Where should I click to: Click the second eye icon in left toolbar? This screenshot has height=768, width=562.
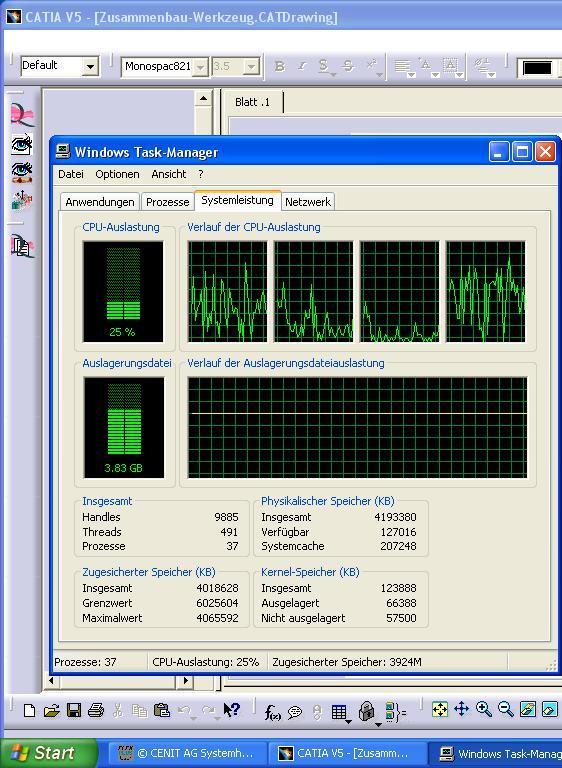22,172
